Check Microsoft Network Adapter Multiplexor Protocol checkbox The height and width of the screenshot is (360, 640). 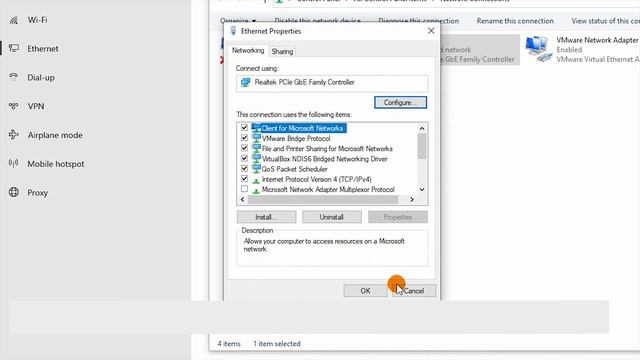[x=244, y=189]
